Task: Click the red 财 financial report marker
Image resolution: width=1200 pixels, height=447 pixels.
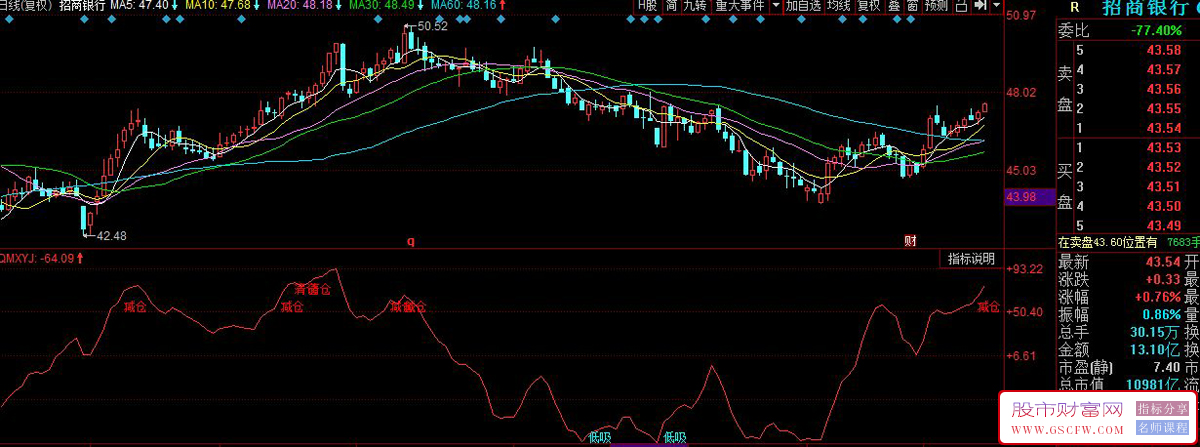Action: tap(910, 240)
